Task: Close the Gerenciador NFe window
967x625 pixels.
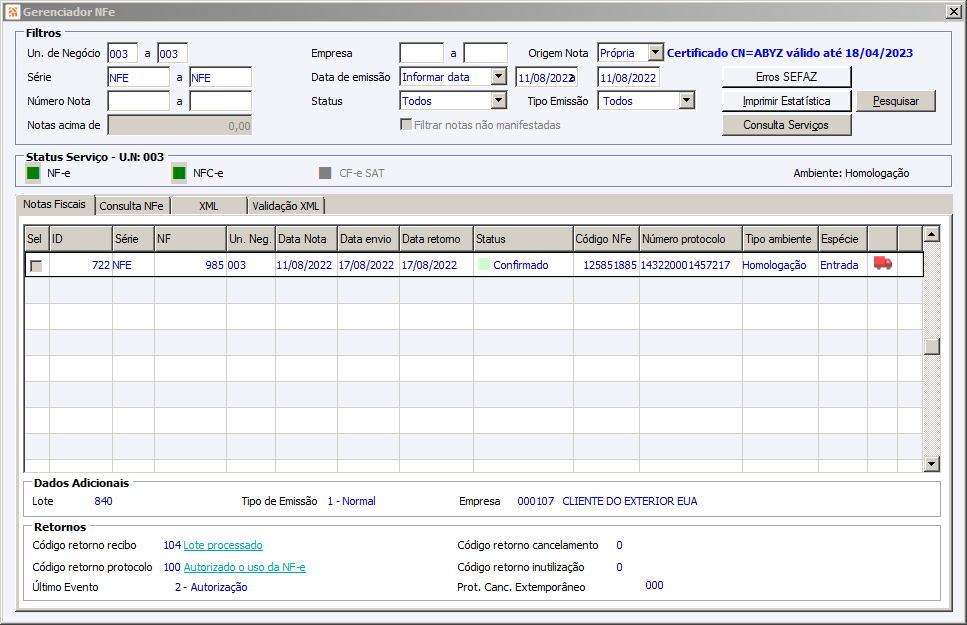Action: click(953, 11)
